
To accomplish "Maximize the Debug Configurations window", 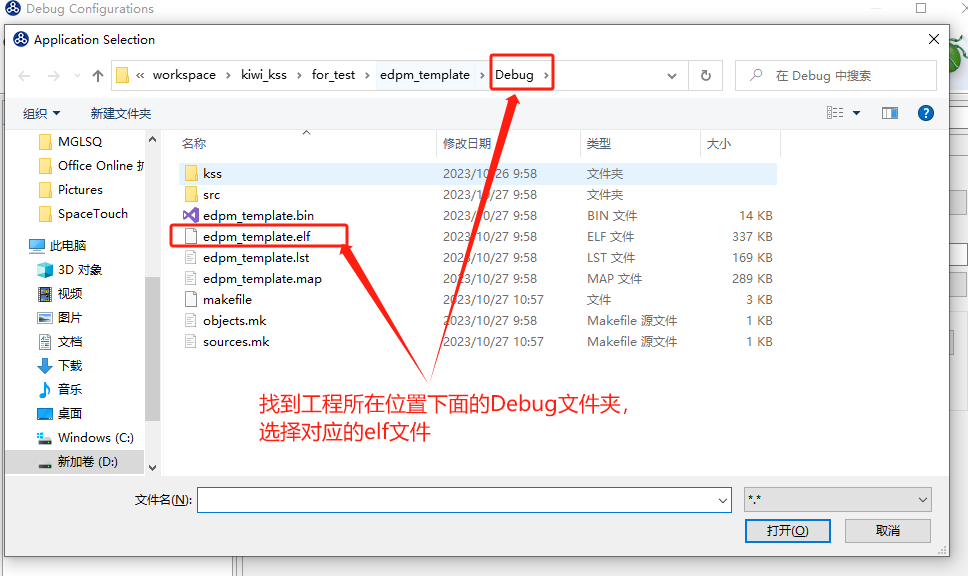I will pyautogui.click(x=920, y=8).
